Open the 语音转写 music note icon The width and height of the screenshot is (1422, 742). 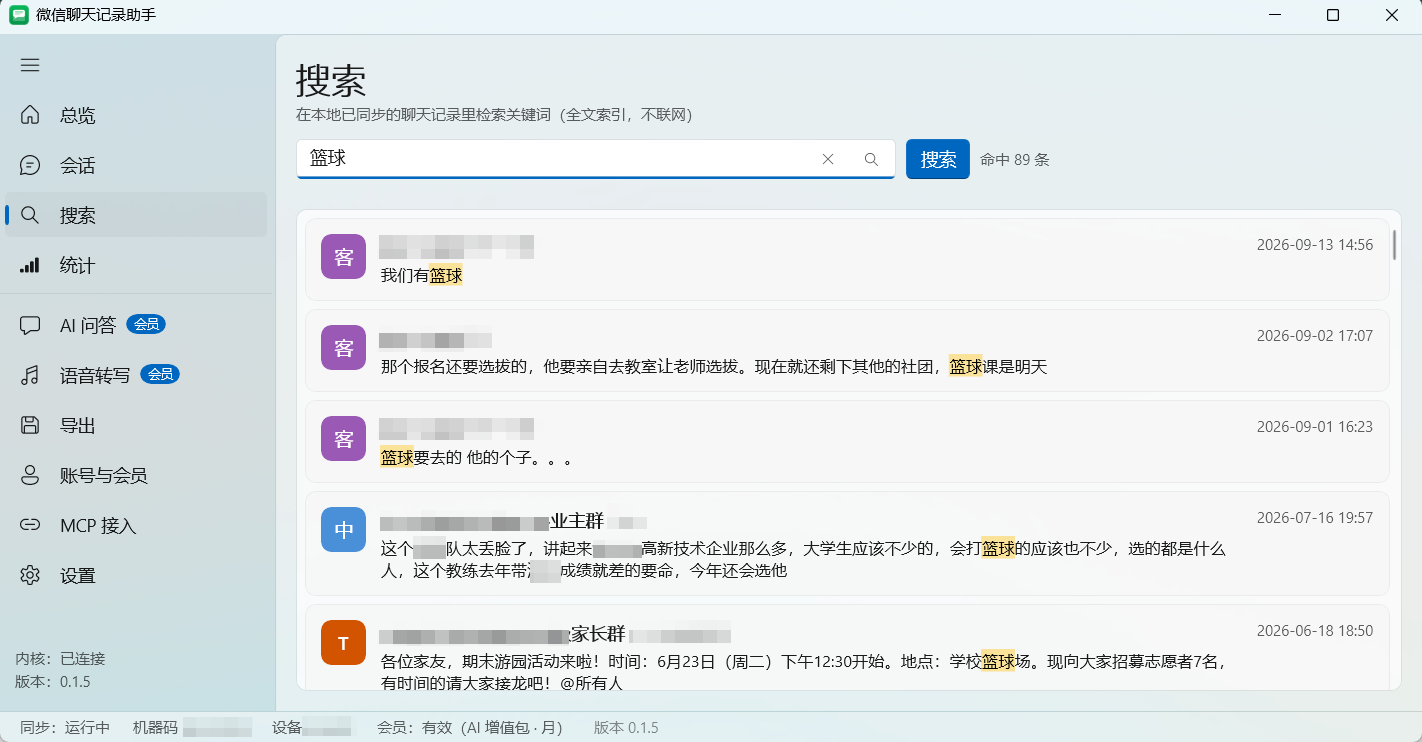tap(30, 375)
